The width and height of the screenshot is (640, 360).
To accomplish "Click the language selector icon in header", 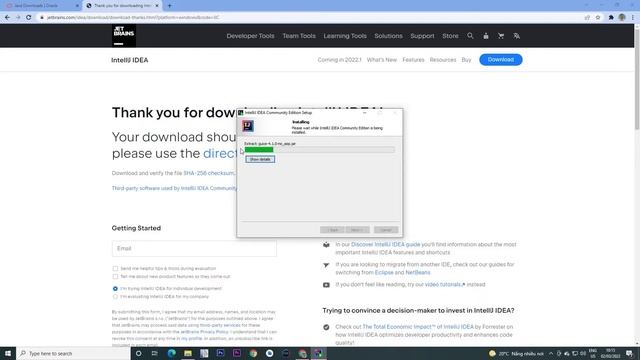I will [516, 36].
